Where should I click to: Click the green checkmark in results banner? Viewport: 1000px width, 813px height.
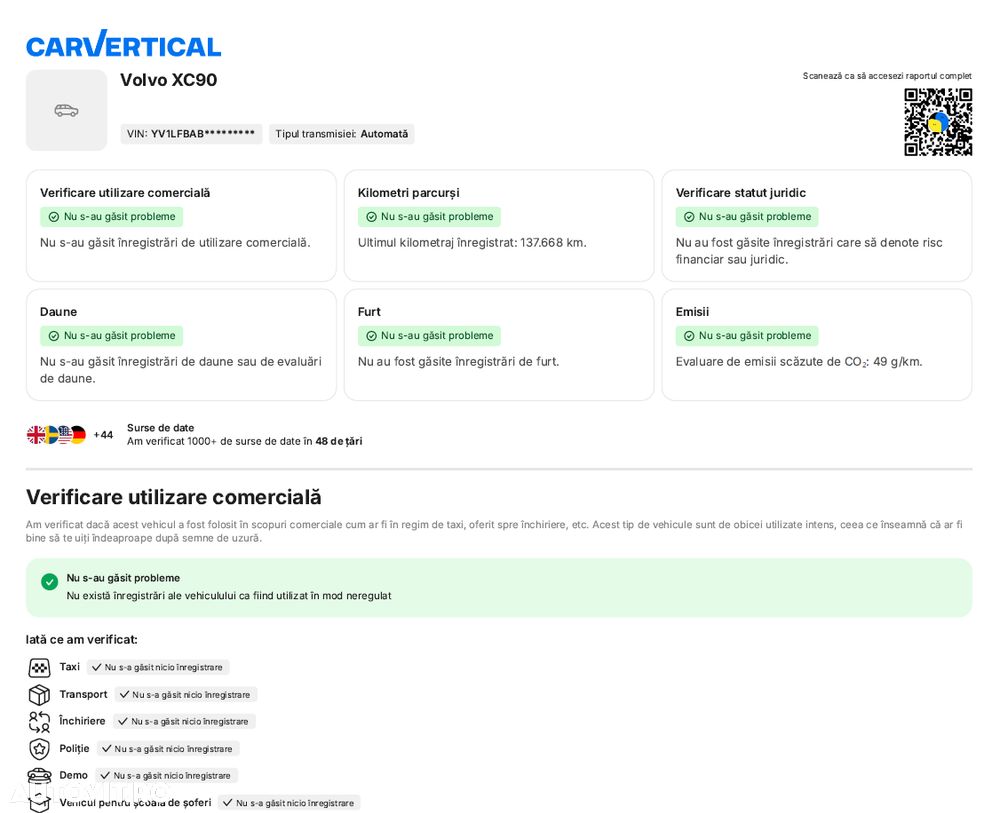tap(50, 582)
